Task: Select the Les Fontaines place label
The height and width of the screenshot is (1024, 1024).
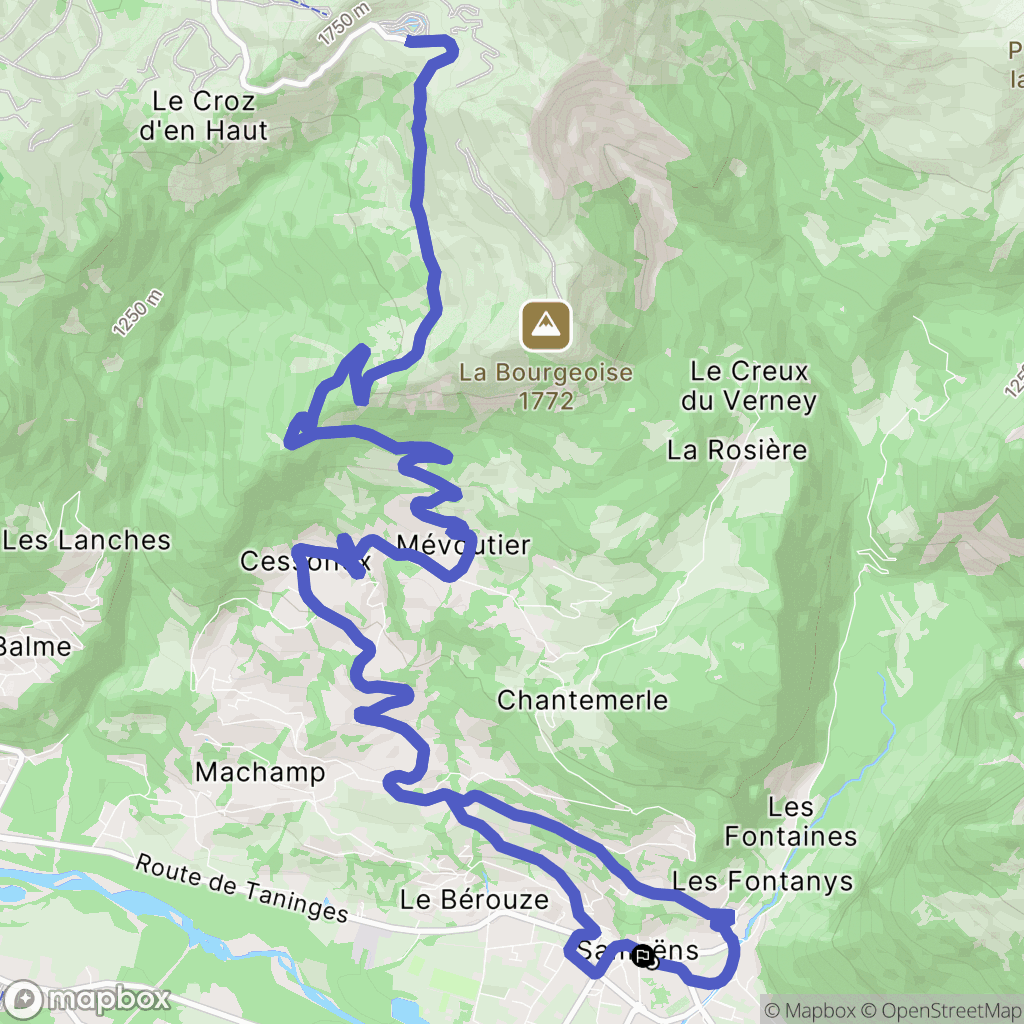Action: pyautogui.click(x=790, y=822)
